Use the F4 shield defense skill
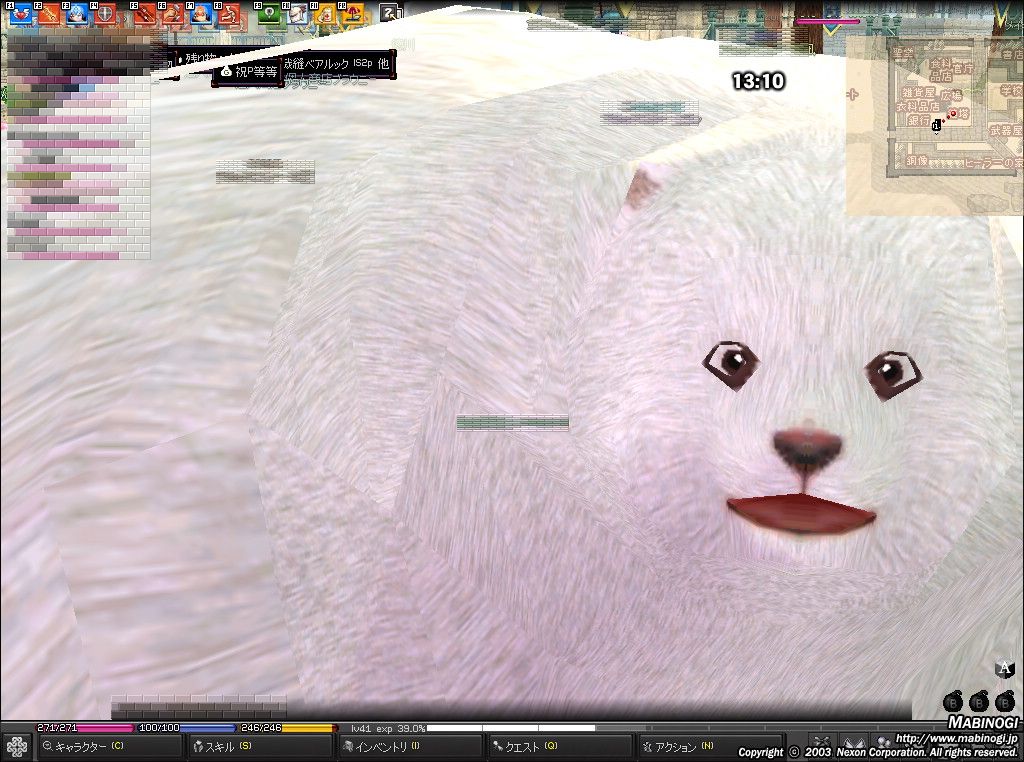Screen dimensions: 1024x762 coord(104,13)
